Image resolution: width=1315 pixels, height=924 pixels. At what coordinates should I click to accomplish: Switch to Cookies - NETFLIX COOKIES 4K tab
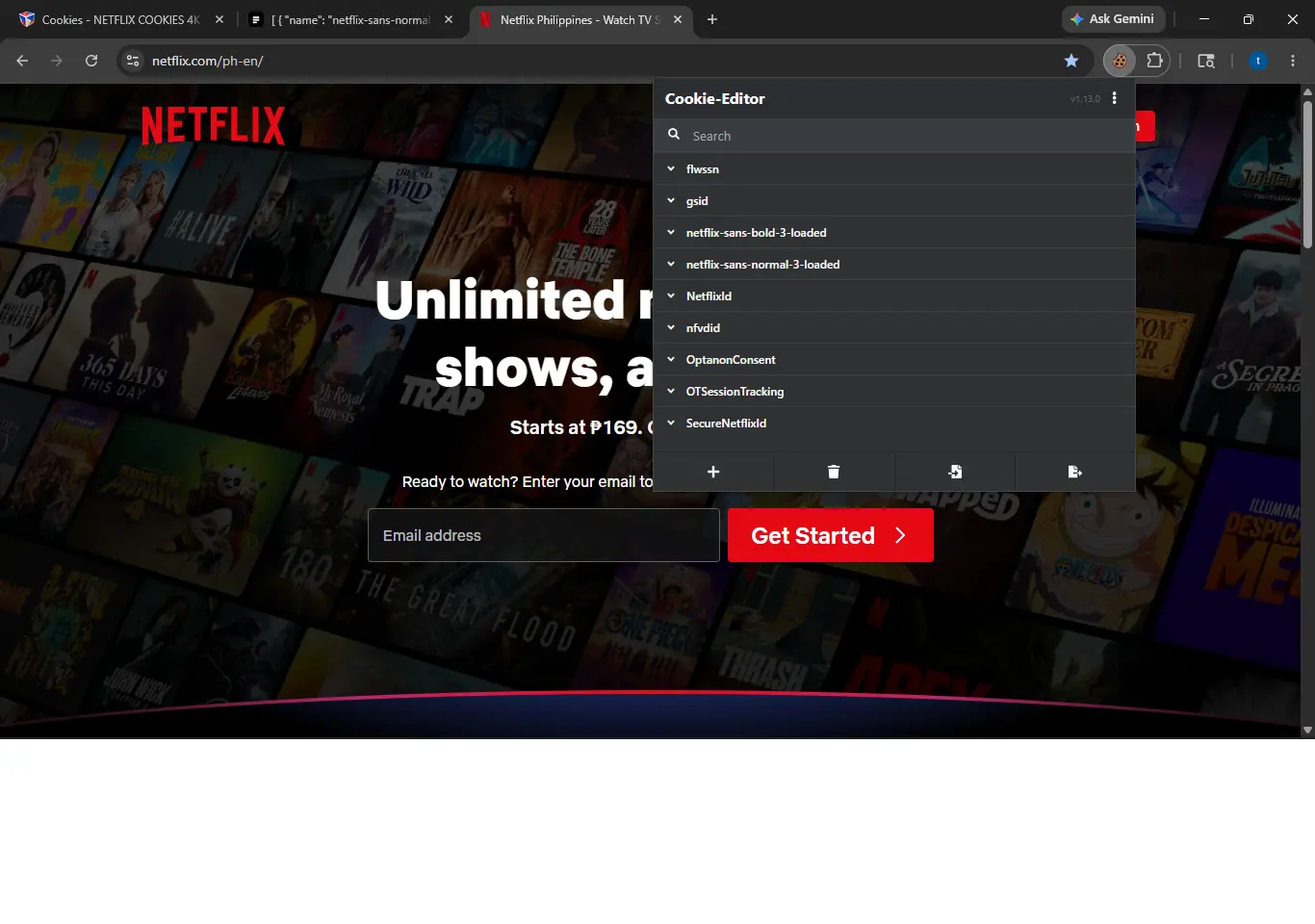coord(120,19)
